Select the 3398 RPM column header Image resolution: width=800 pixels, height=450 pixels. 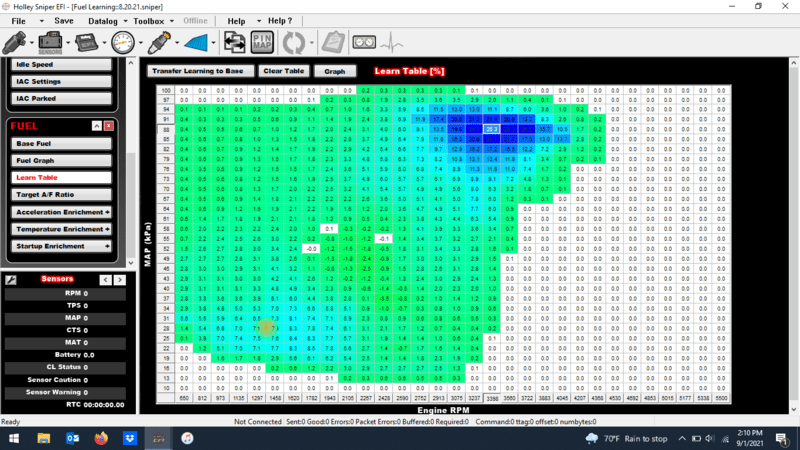pyautogui.click(x=492, y=398)
